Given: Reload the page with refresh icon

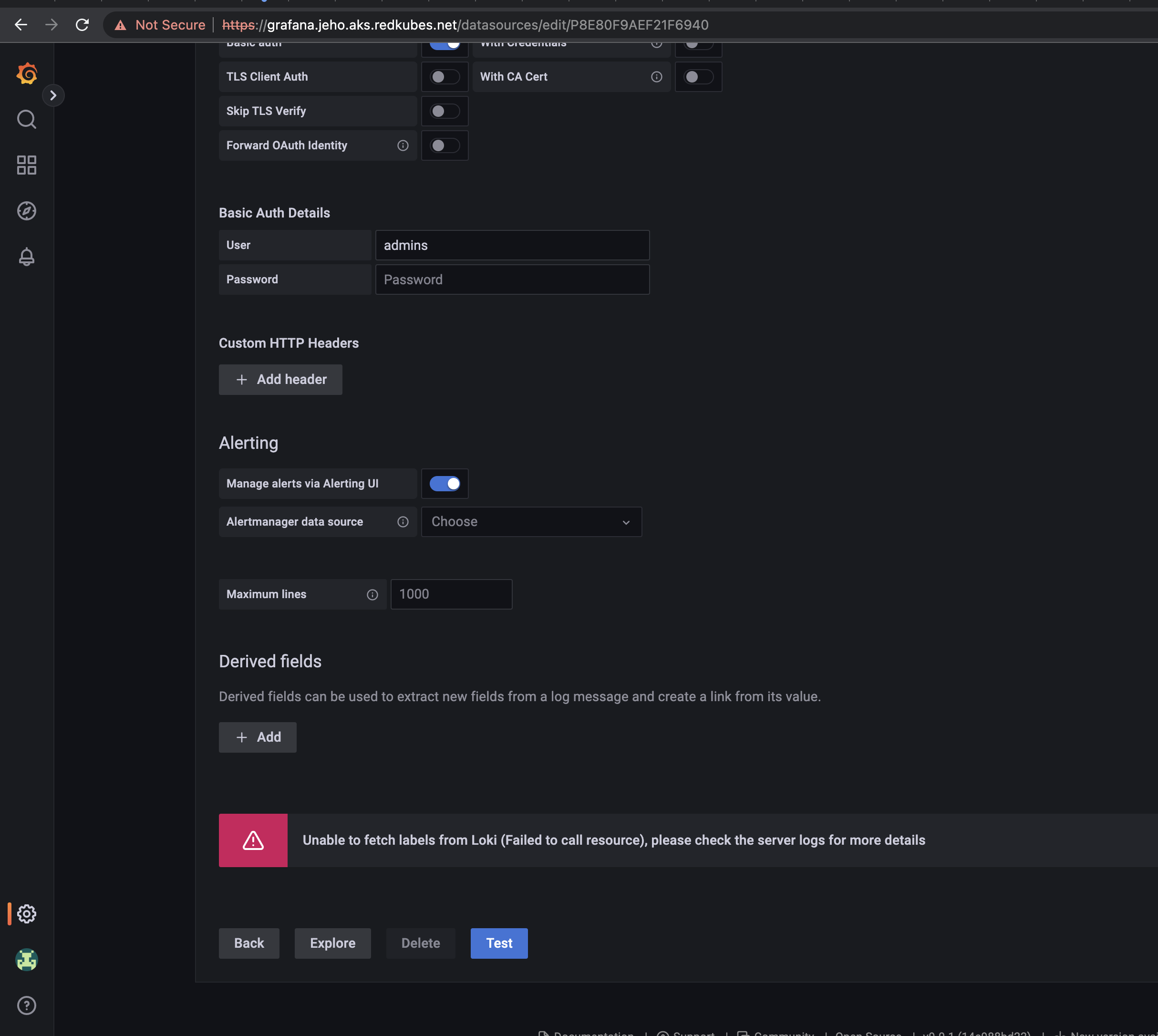Looking at the screenshot, I should click(x=83, y=25).
